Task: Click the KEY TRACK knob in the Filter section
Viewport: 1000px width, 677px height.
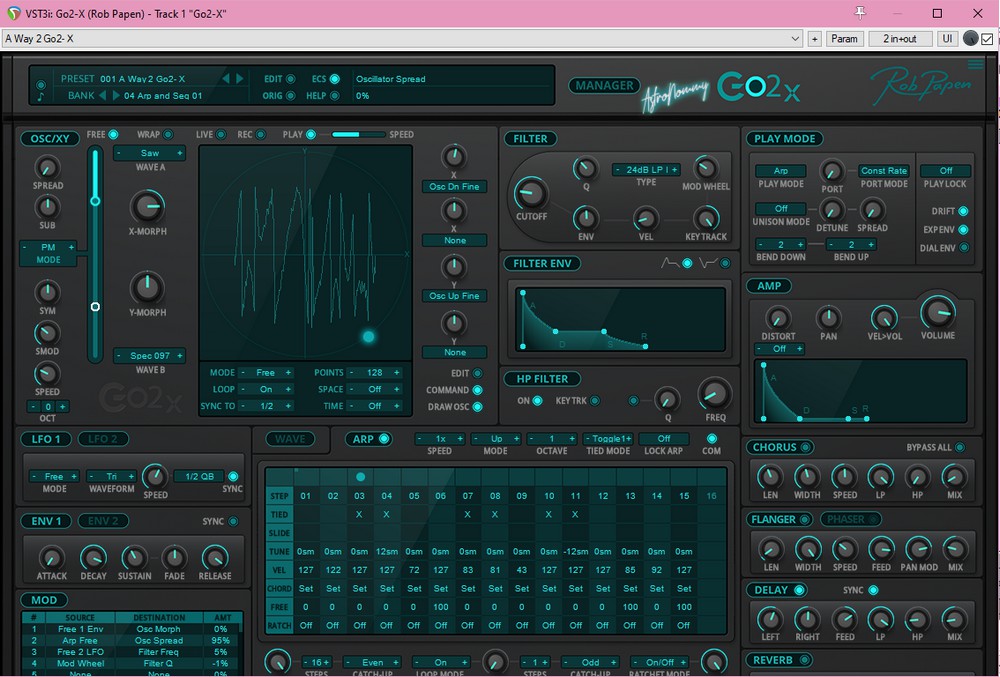Action: pos(706,219)
